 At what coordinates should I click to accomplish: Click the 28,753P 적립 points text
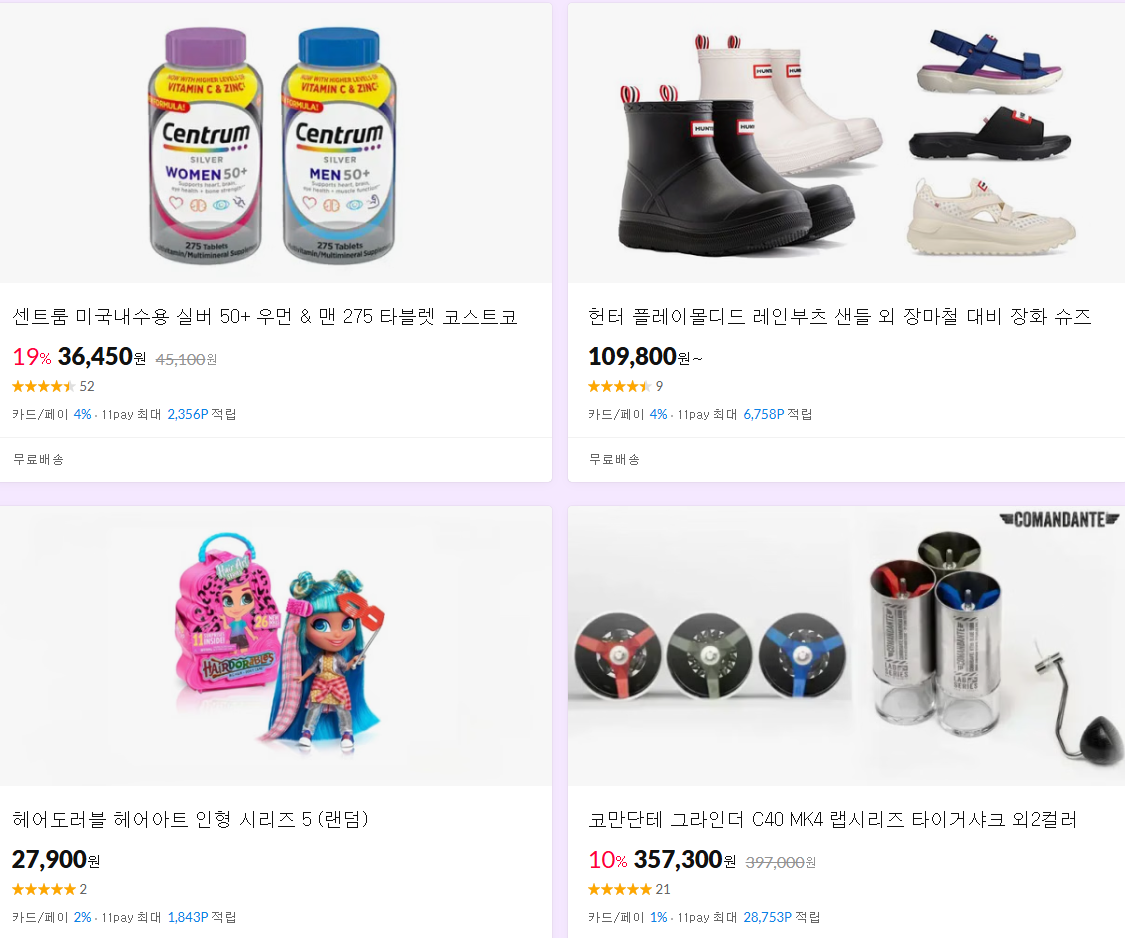point(781,917)
